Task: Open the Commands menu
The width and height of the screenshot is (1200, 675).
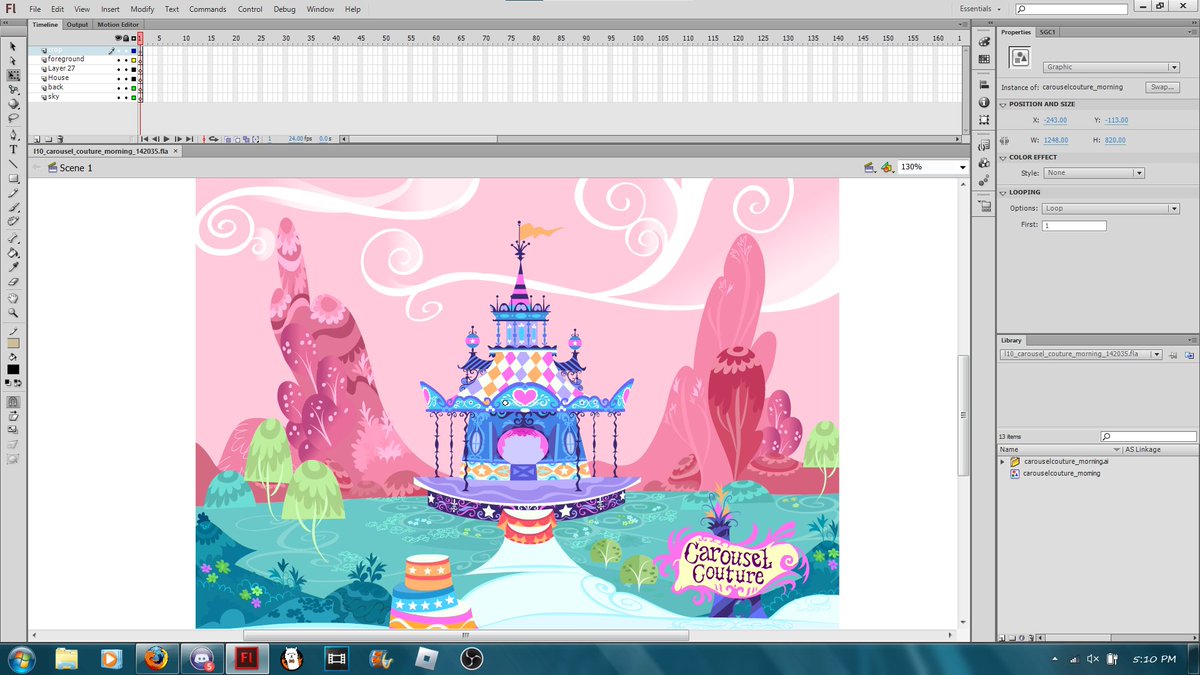Action: point(208,9)
